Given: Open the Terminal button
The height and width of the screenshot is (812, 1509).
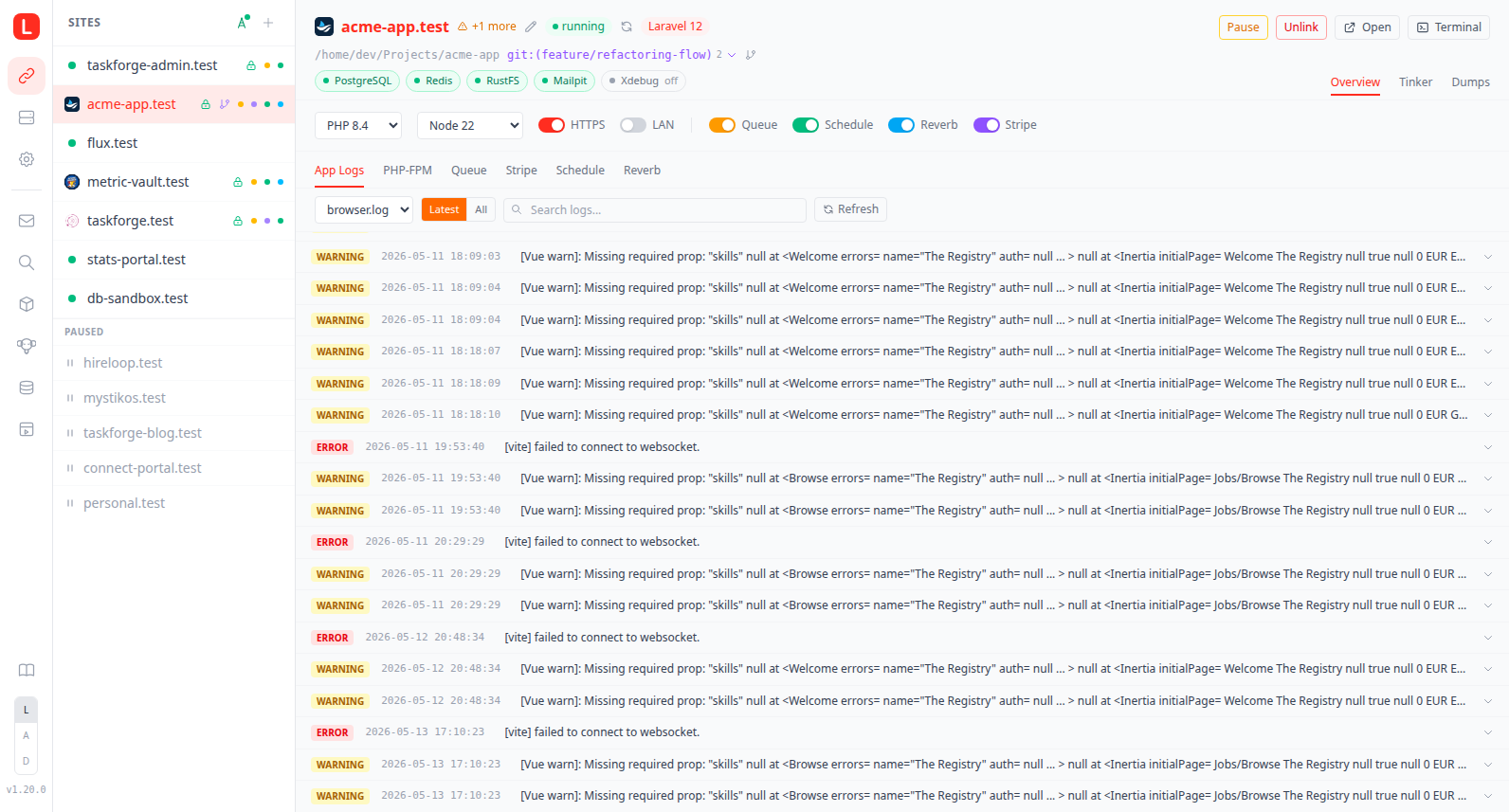Looking at the screenshot, I should (1449, 27).
